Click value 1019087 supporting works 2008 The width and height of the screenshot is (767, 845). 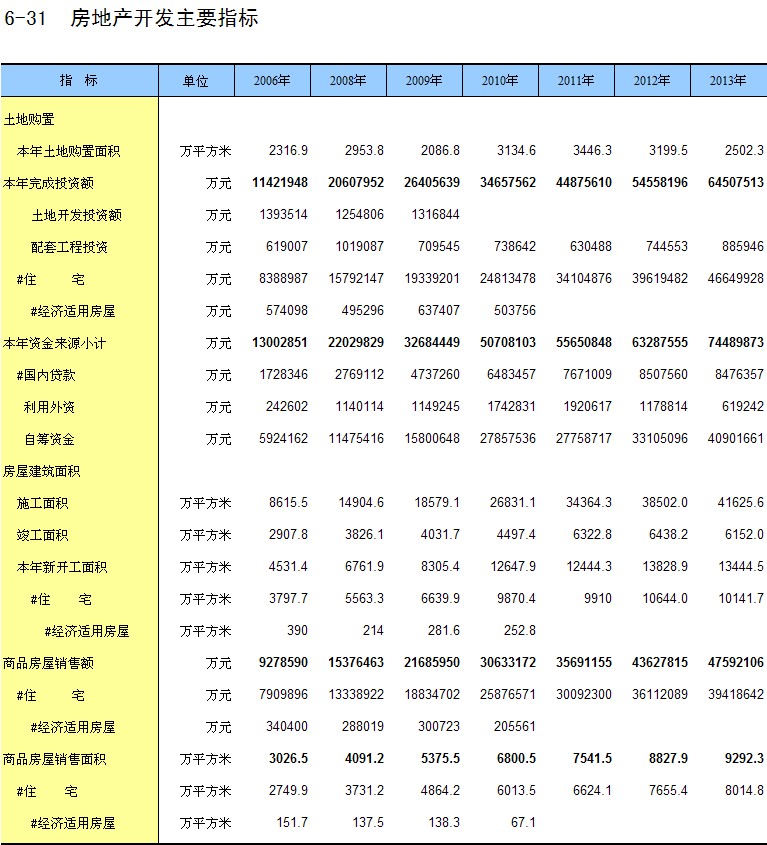pyautogui.click(x=360, y=246)
